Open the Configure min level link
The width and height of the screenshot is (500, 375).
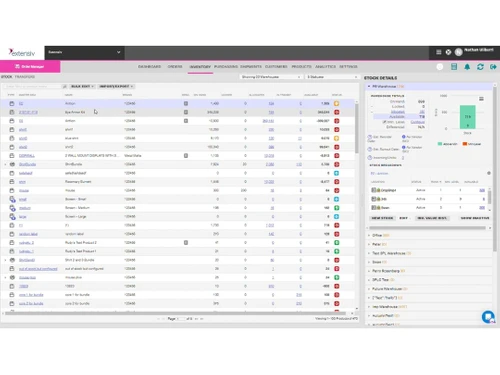[417, 122]
